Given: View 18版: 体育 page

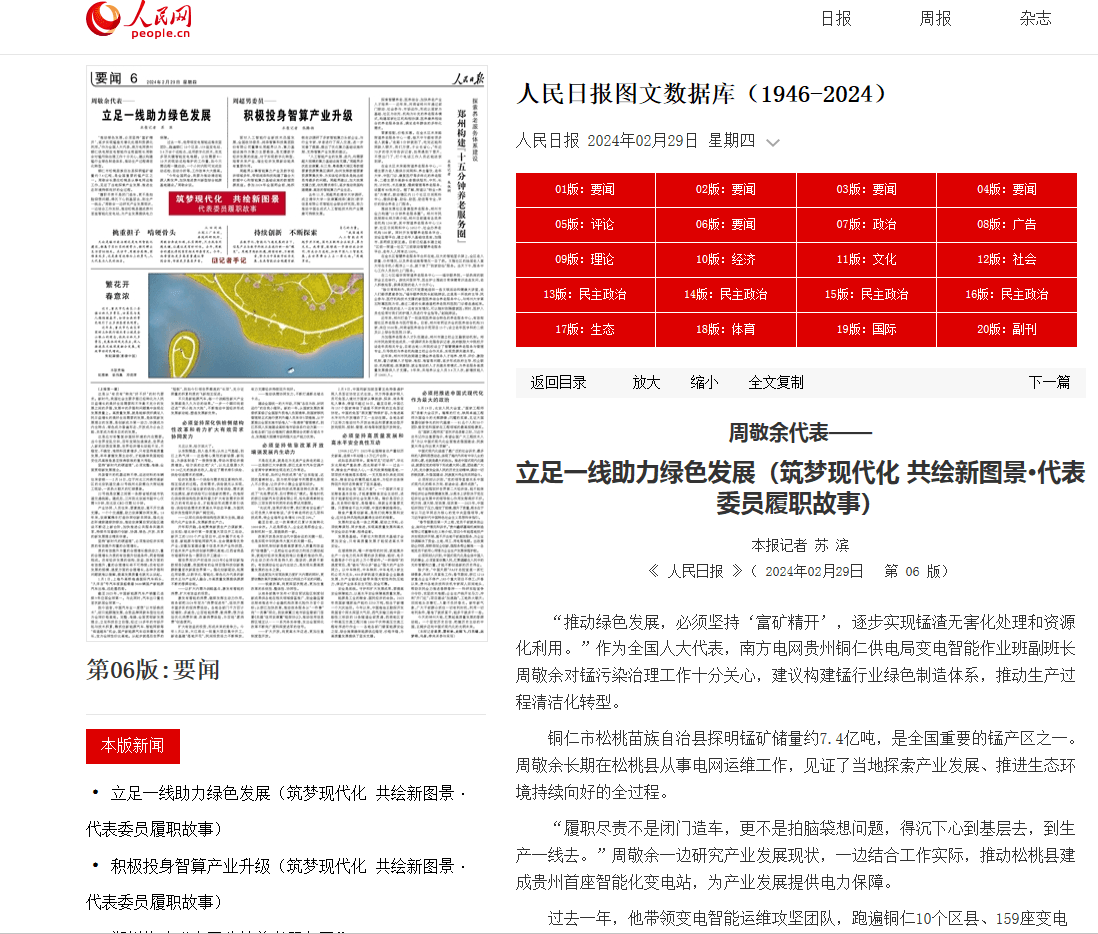Looking at the screenshot, I should point(726,330).
